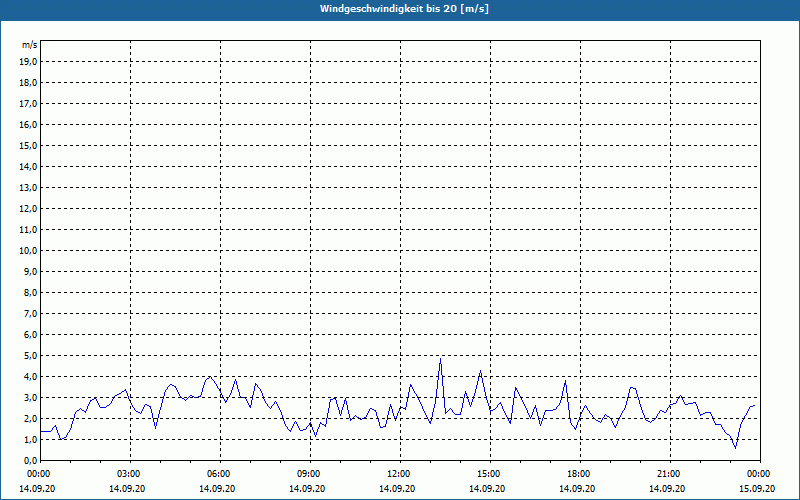Select the '8,0' y-axis label
The width and height of the screenshot is (800, 500).
tap(31, 293)
